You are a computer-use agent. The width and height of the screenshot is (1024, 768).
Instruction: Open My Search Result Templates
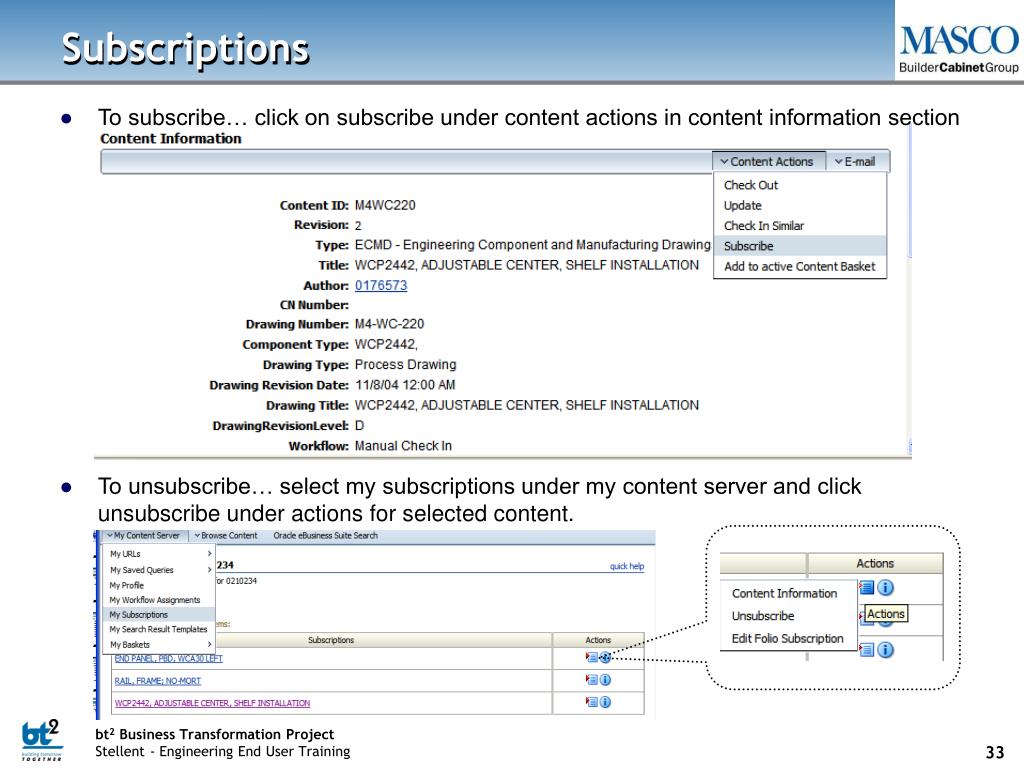(x=158, y=629)
